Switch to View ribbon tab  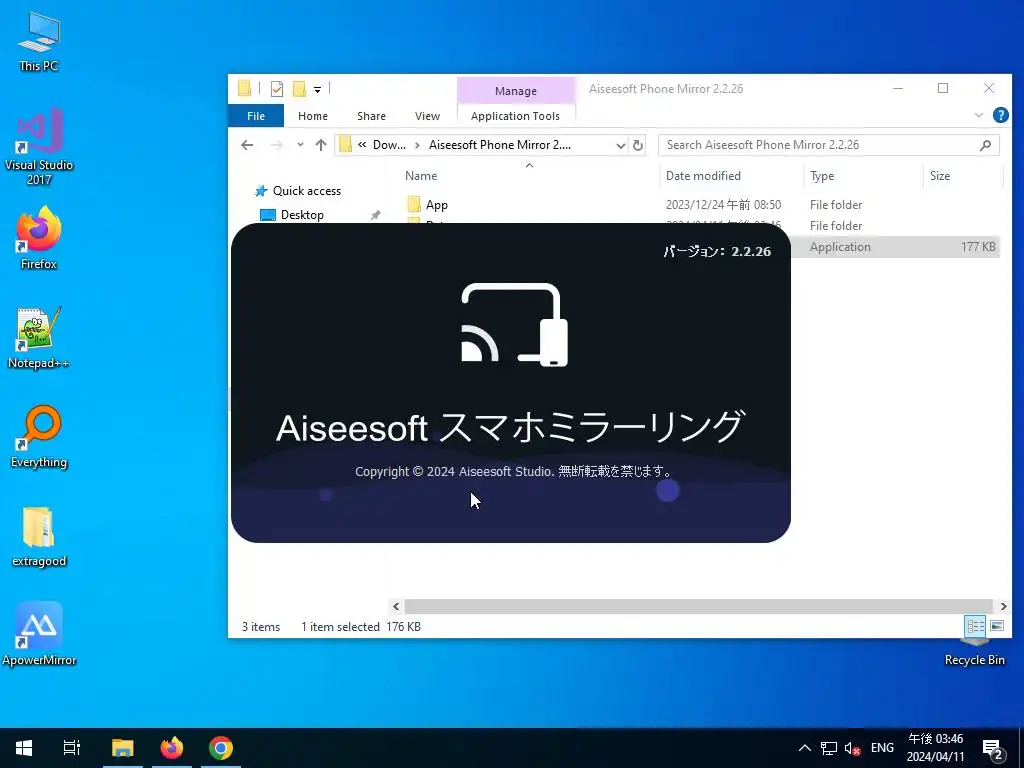coord(427,116)
